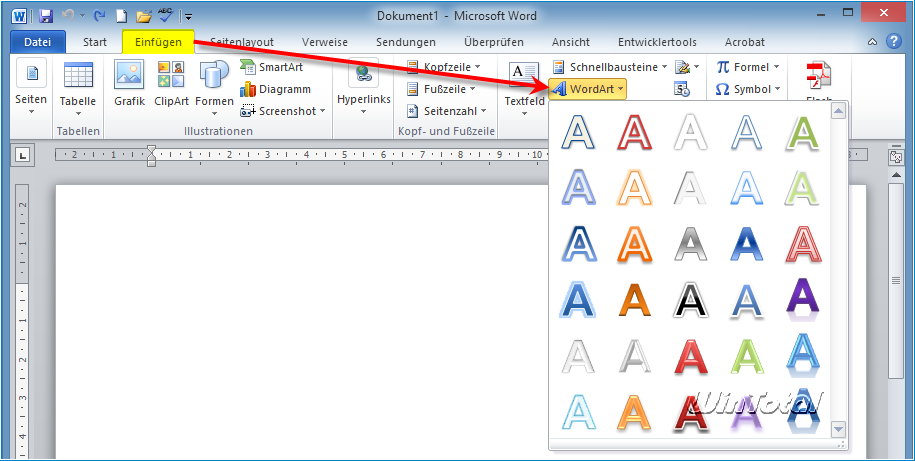Screen dimensions: 915x461
Task: Click WordArt gallery scroll down arrow
Action: (x=839, y=429)
